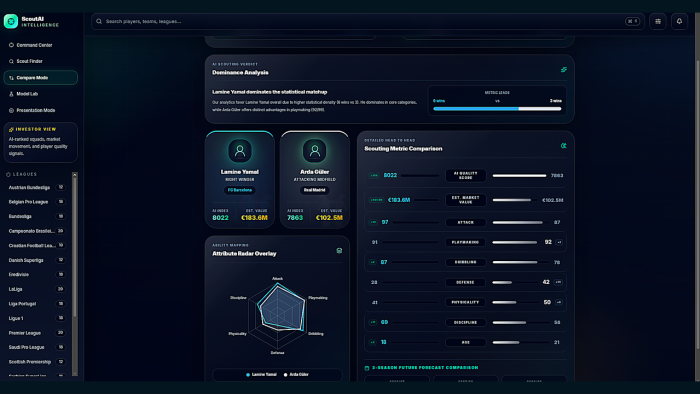The width and height of the screenshot is (700, 394).
Task: Click the FC Barcelona club badge
Action: [x=240, y=190]
